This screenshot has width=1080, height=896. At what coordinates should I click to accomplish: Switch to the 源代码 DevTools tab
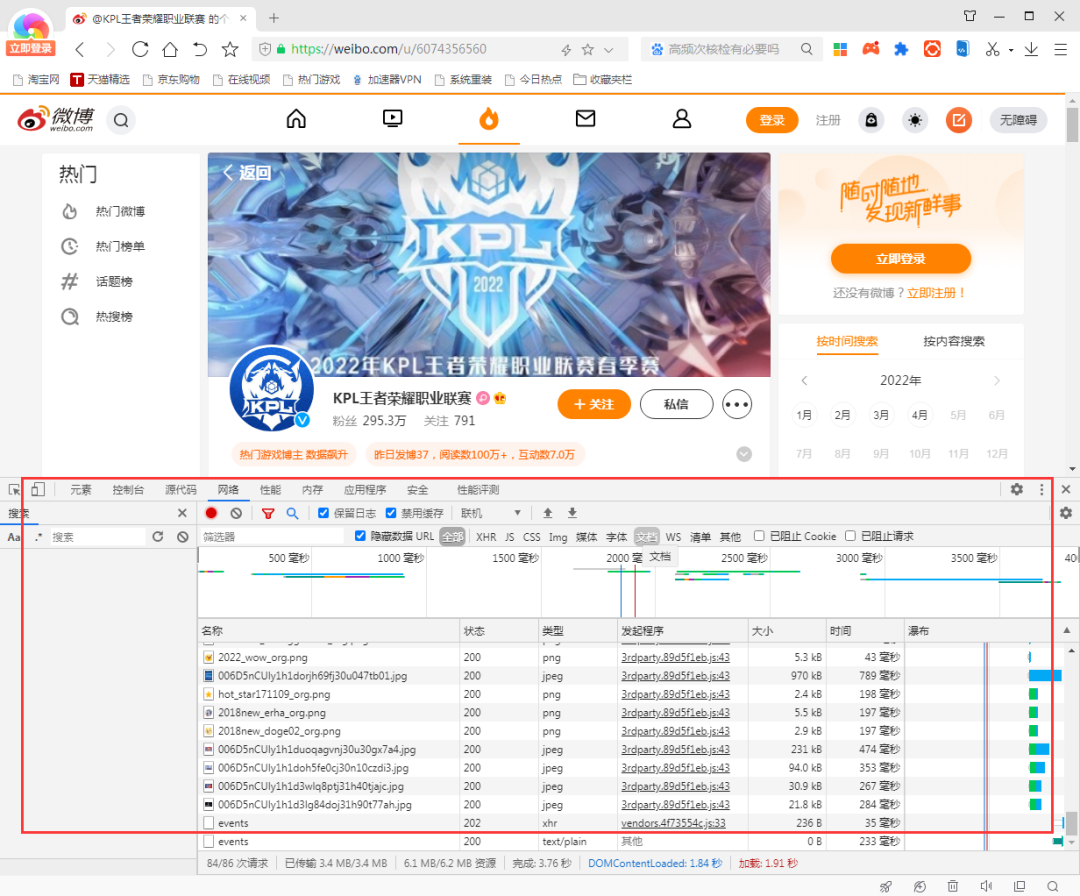[x=180, y=490]
